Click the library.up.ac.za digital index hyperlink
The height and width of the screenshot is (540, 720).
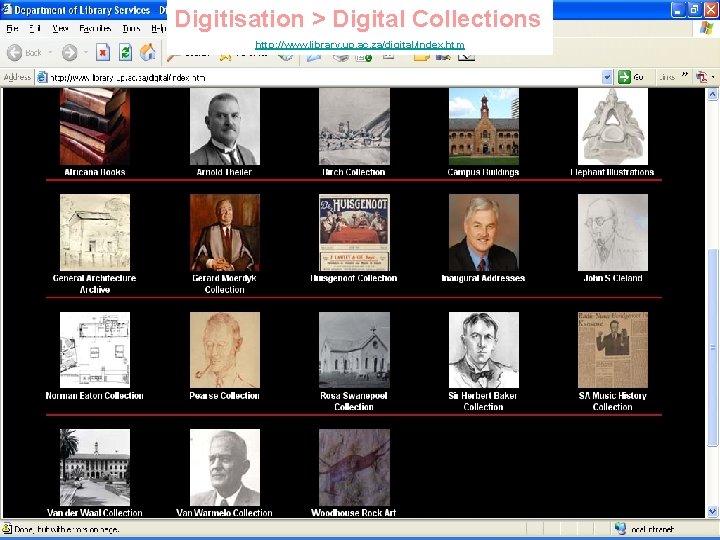click(360, 45)
